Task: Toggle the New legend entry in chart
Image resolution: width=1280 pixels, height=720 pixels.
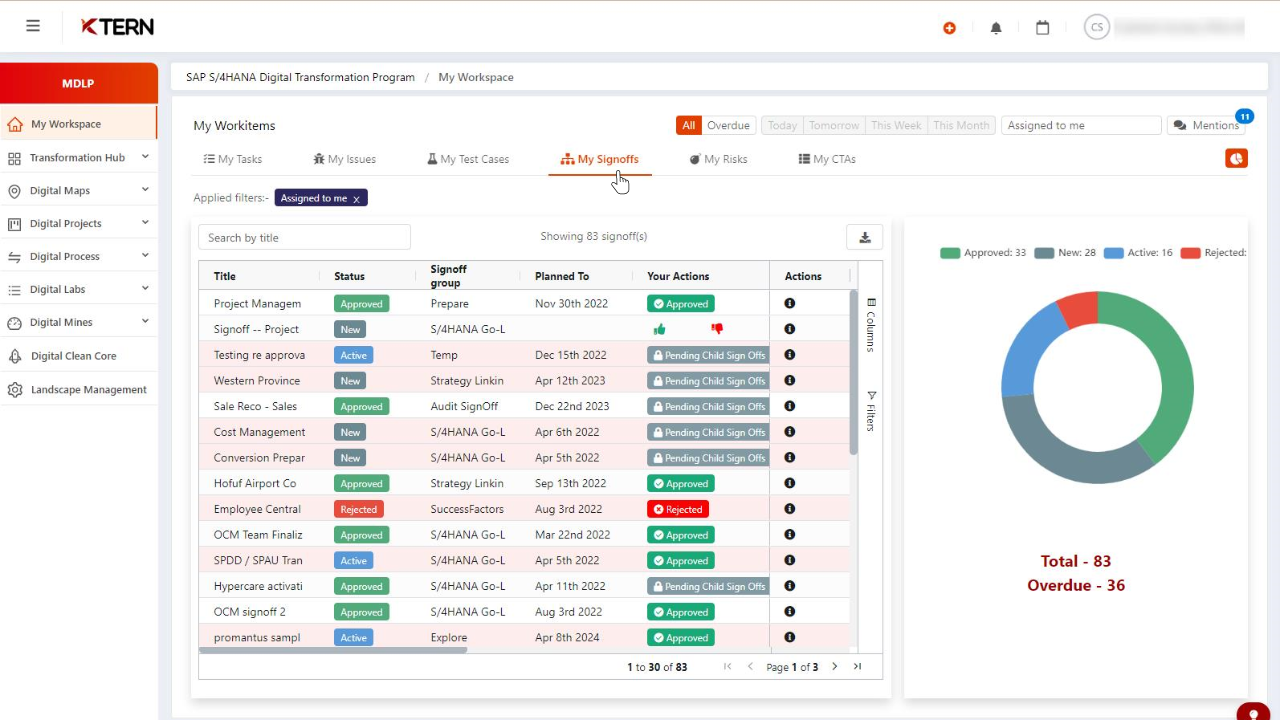Action: coord(1065,253)
